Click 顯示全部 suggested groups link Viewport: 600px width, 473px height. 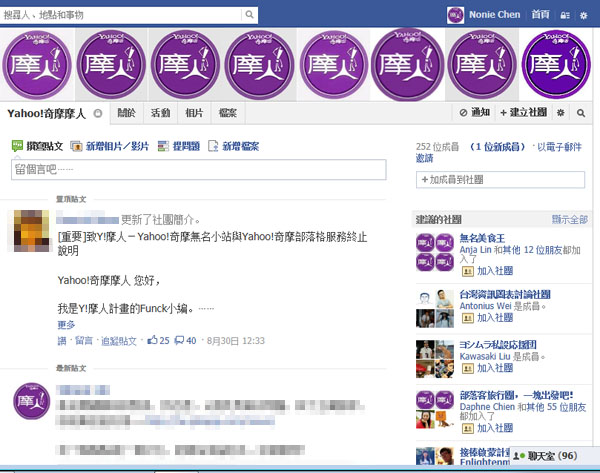coord(570,219)
